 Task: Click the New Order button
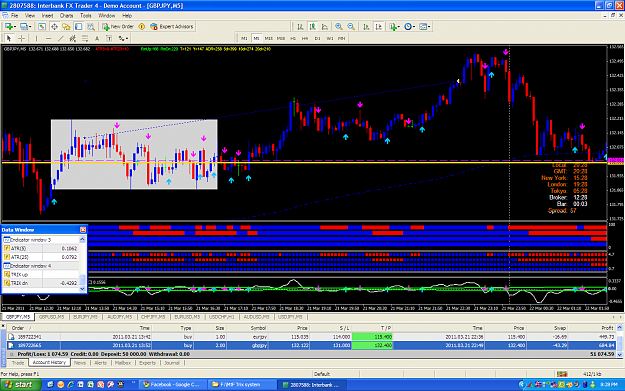[118, 26]
